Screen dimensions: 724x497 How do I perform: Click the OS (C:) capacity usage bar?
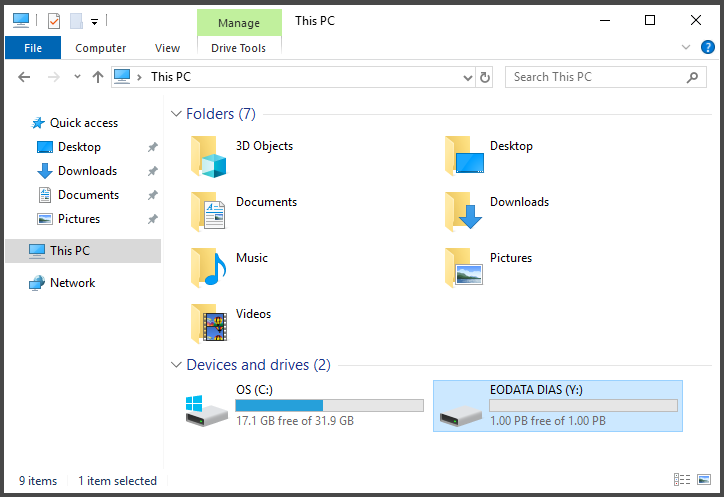tap(329, 406)
